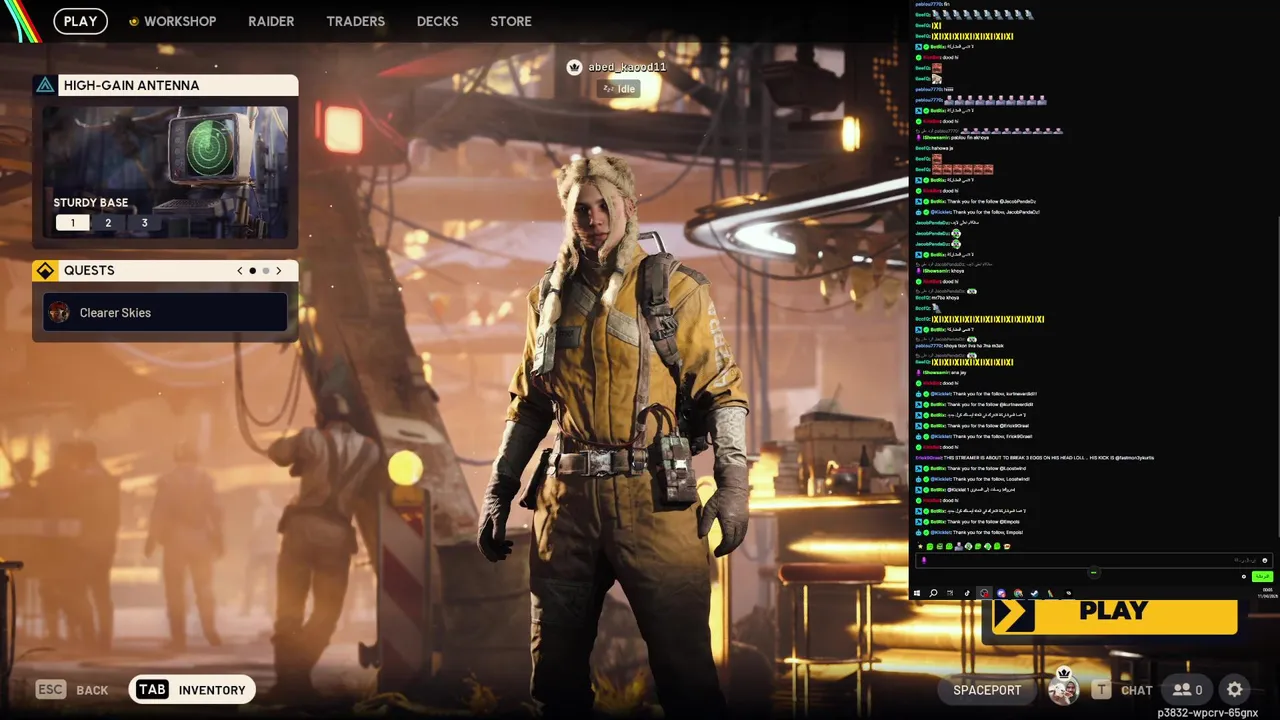The image size is (1280, 720).
Task: Click the stream chat message input field
Action: (1094, 560)
